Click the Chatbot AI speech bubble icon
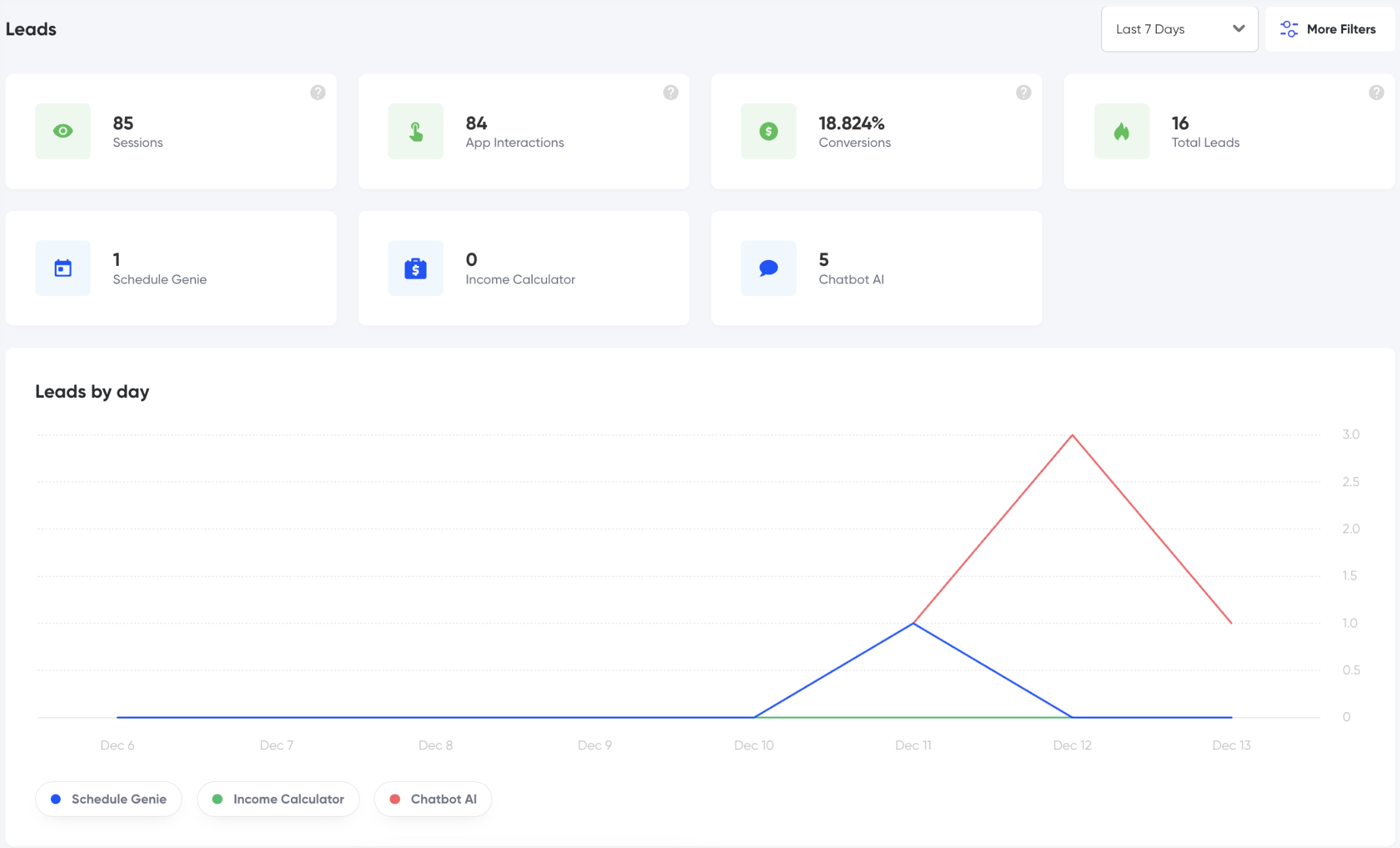 pyautogui.click(x=768, y=268)
